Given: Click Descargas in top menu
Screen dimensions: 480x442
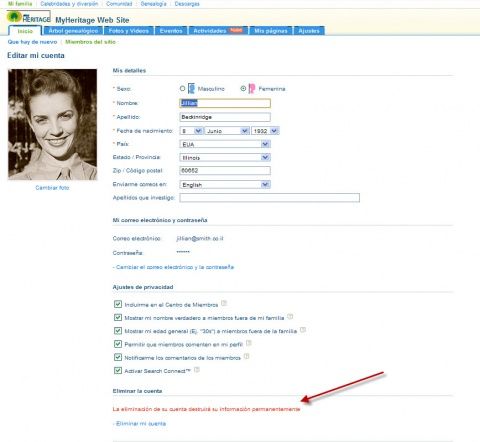Looking at the screenshot, I should 187,4.
